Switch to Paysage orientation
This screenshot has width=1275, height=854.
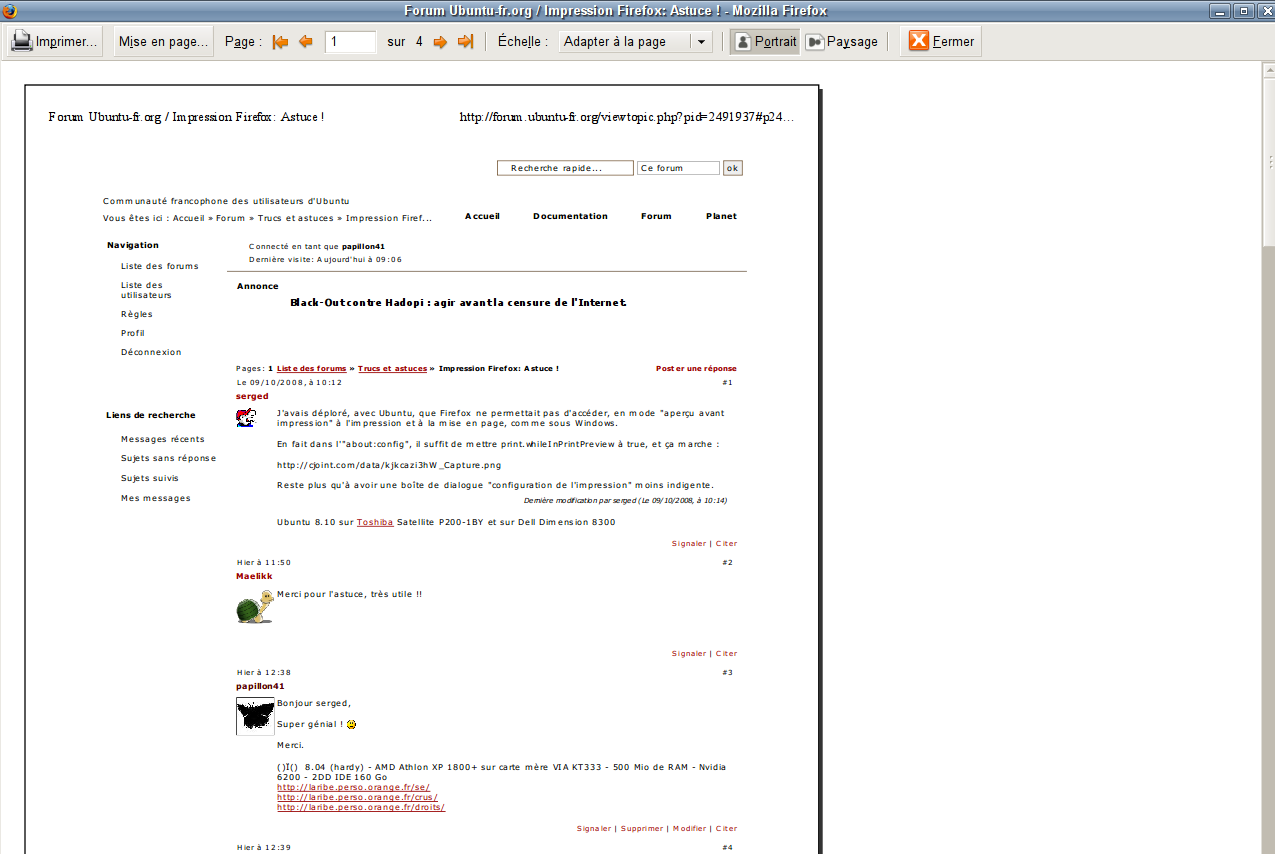pos(842,42)
